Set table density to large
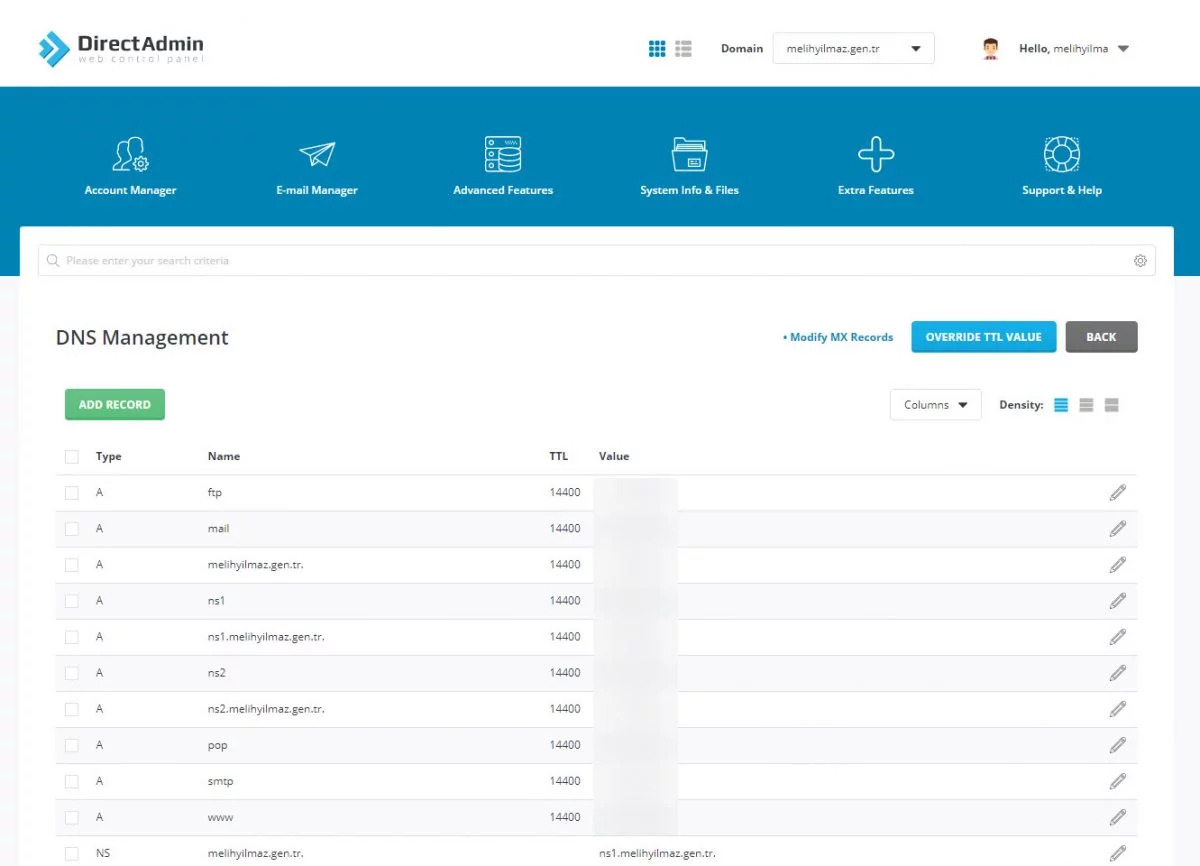The image size is (1200, 866). 1111,405
